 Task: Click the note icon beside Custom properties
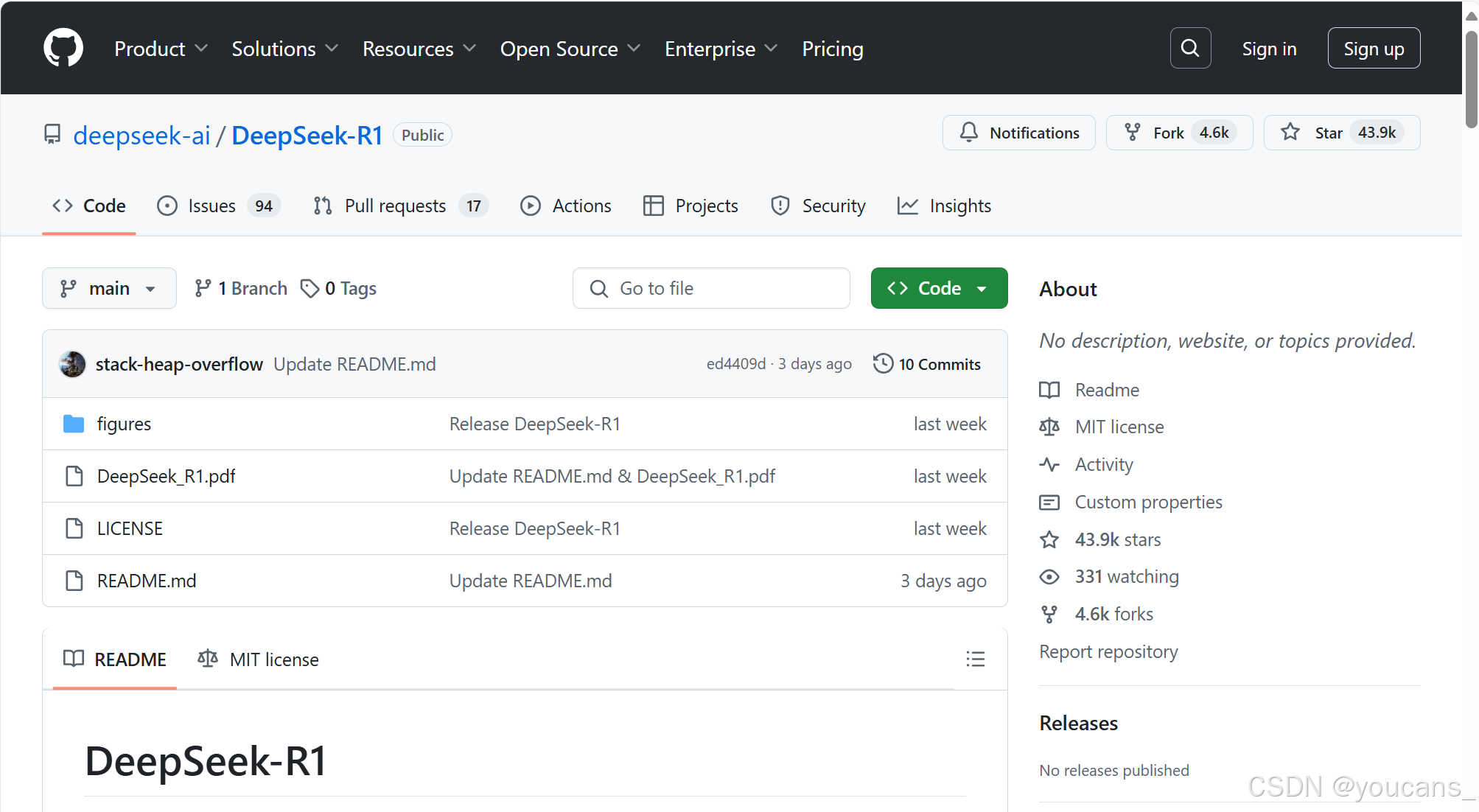click(1049, 503)
